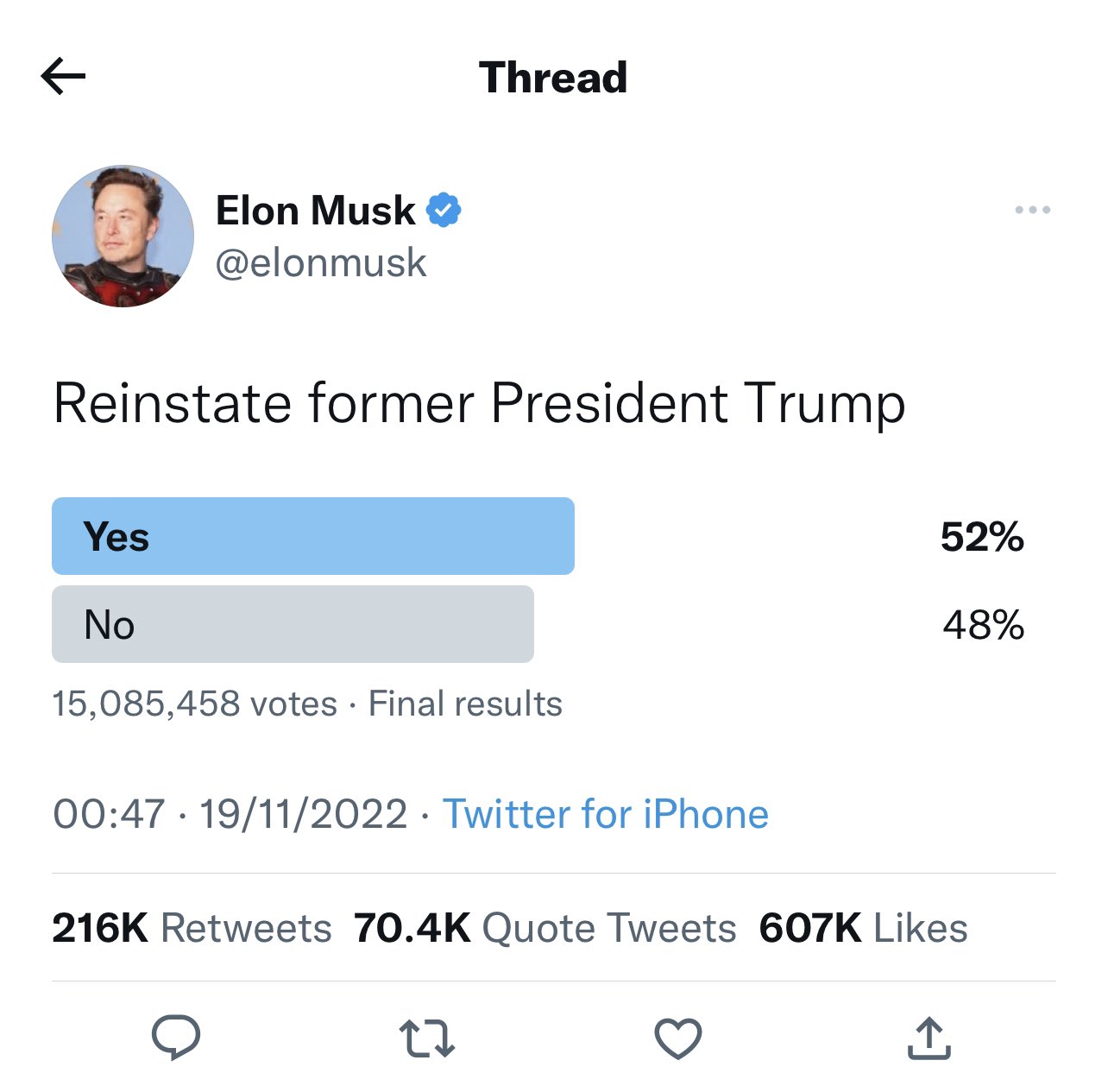The width and height of the screenshot is (1108, 1092).
Task: View the 607K Likes list
Action: pos(864,928)
